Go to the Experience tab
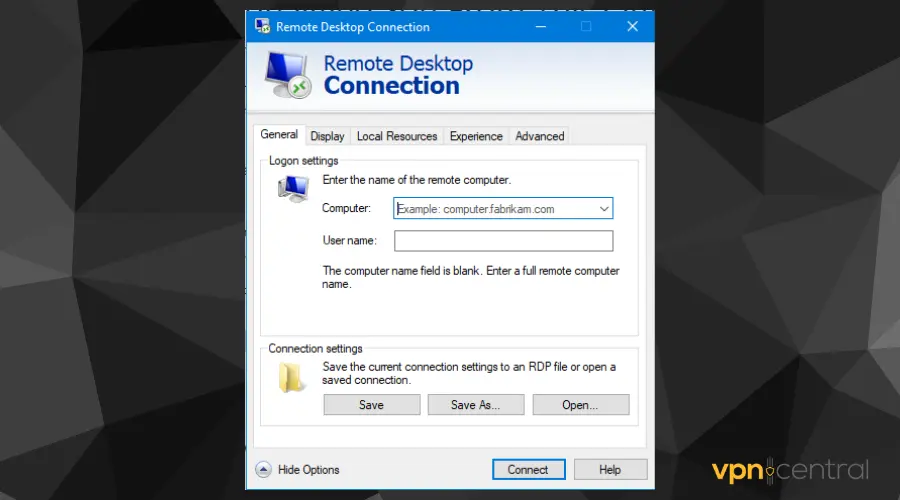This screenshot has width=900, height=500. [476, 136]
